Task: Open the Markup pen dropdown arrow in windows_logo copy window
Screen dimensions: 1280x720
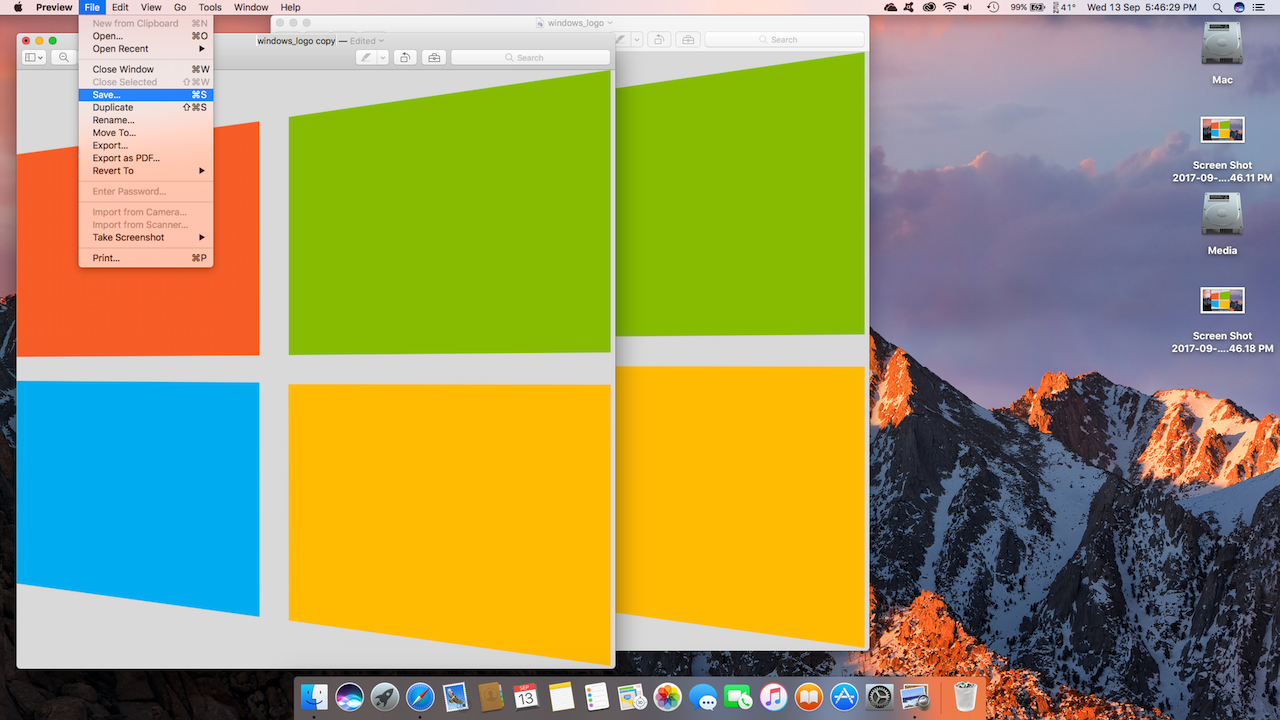Action: tap(383, 57)
